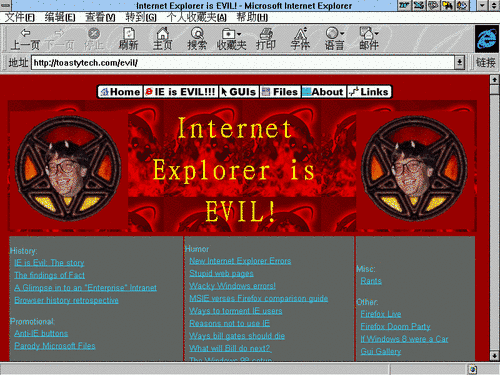
Task: Click the scrollbar down arrow
Action: click(494, 356)
